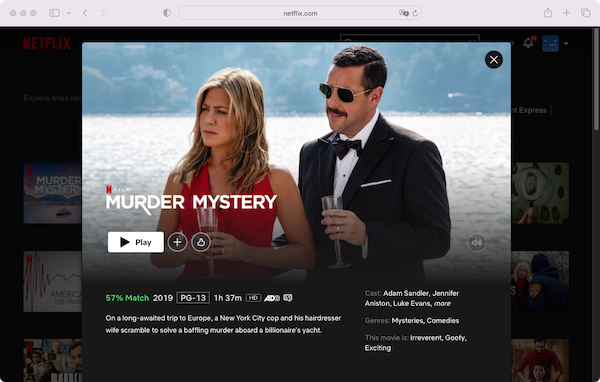The image size is (600, 382).
Task: Browse the Mysteries genre
Action: 408,321
